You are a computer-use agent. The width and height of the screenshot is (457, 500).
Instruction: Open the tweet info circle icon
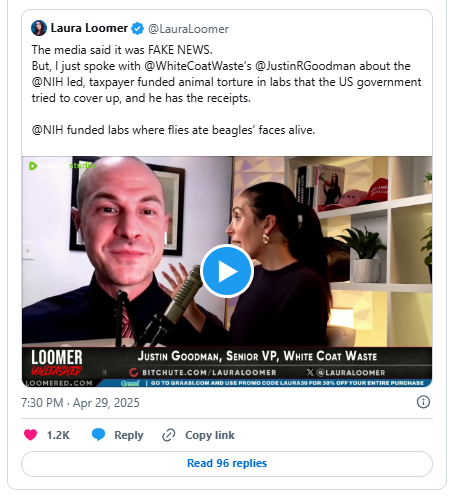click(423, 402)
